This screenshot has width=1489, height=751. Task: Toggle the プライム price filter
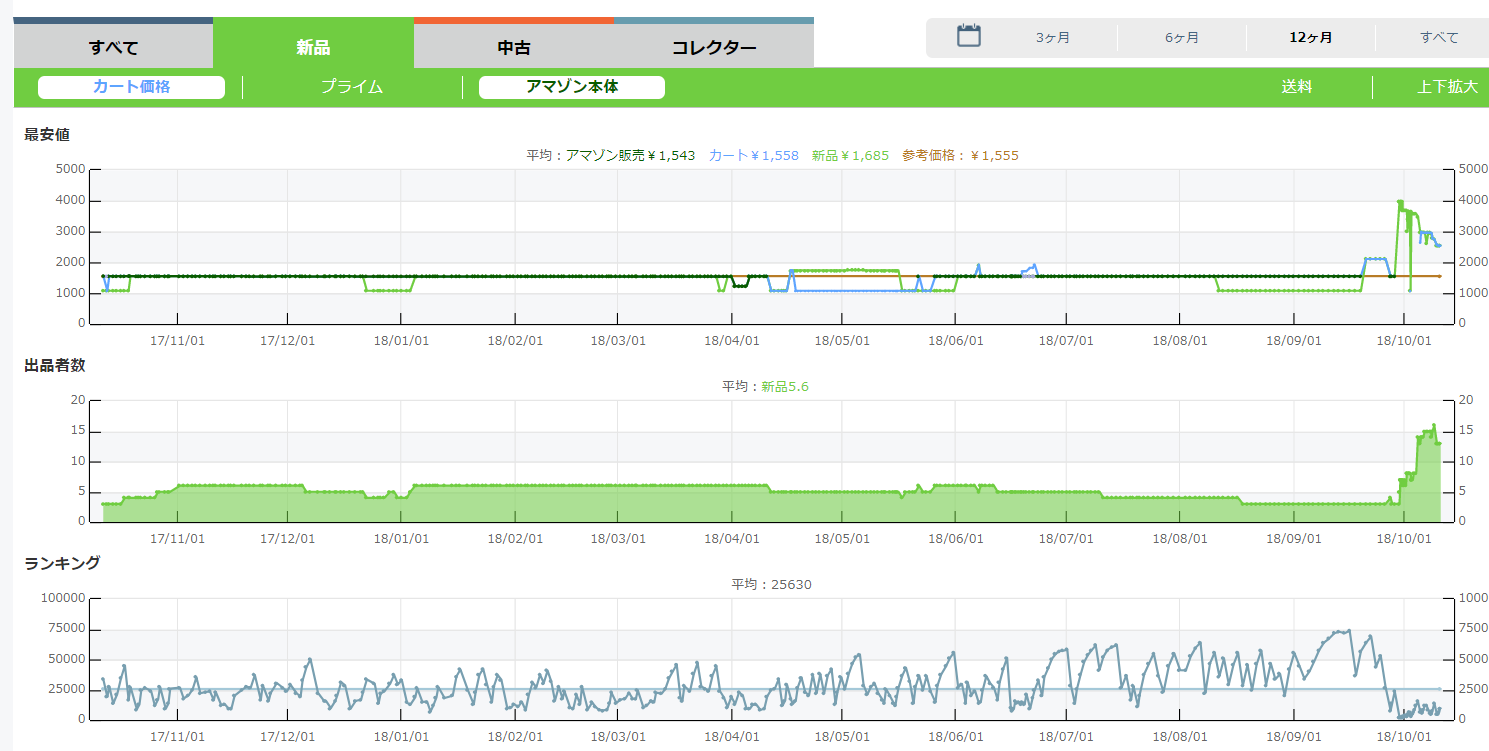(352, 87)
